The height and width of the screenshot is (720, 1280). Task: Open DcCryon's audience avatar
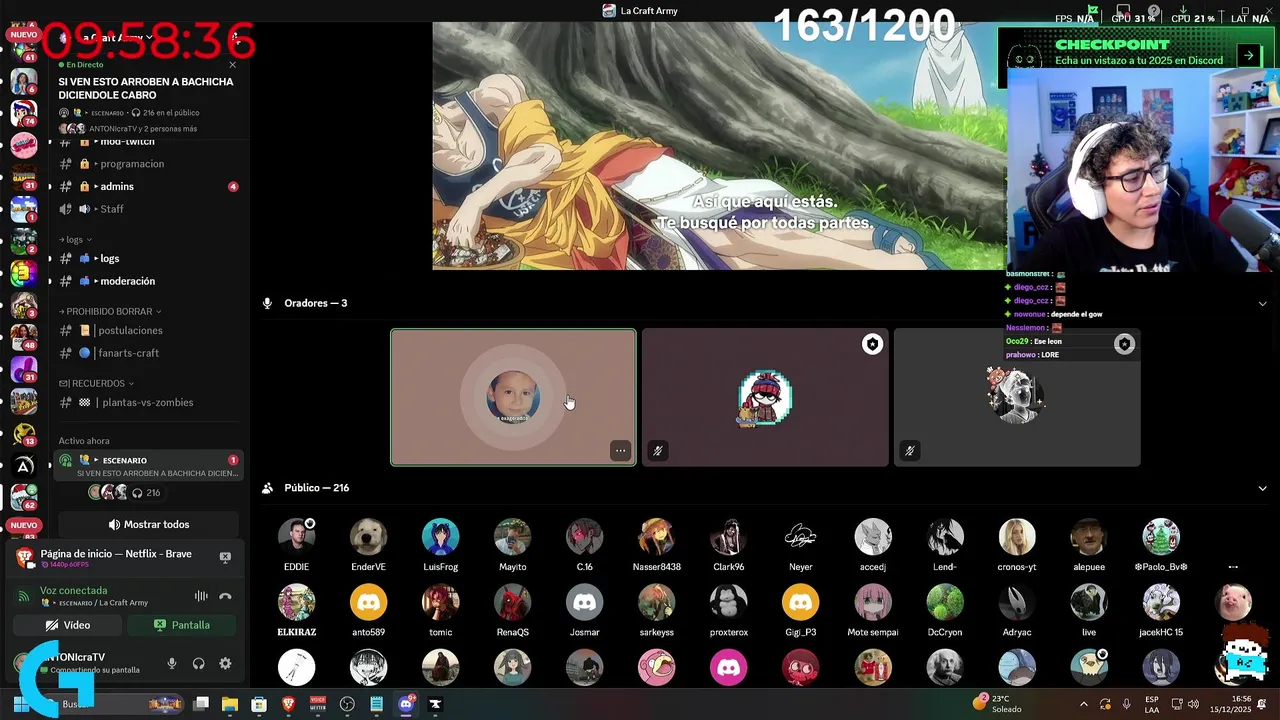coord(945,603)
